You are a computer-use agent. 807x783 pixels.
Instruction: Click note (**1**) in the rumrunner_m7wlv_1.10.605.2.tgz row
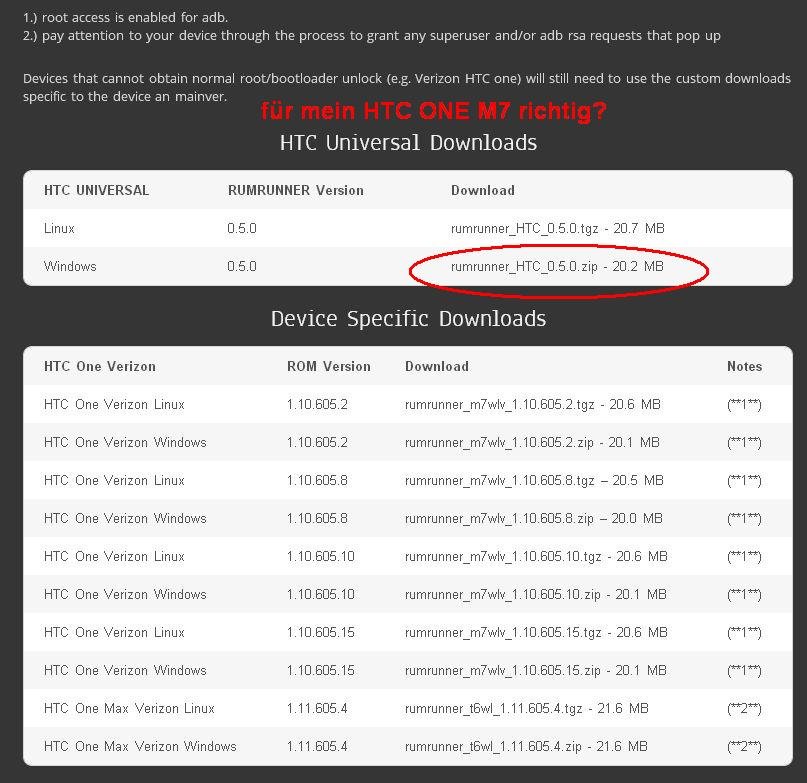point(744,405)
